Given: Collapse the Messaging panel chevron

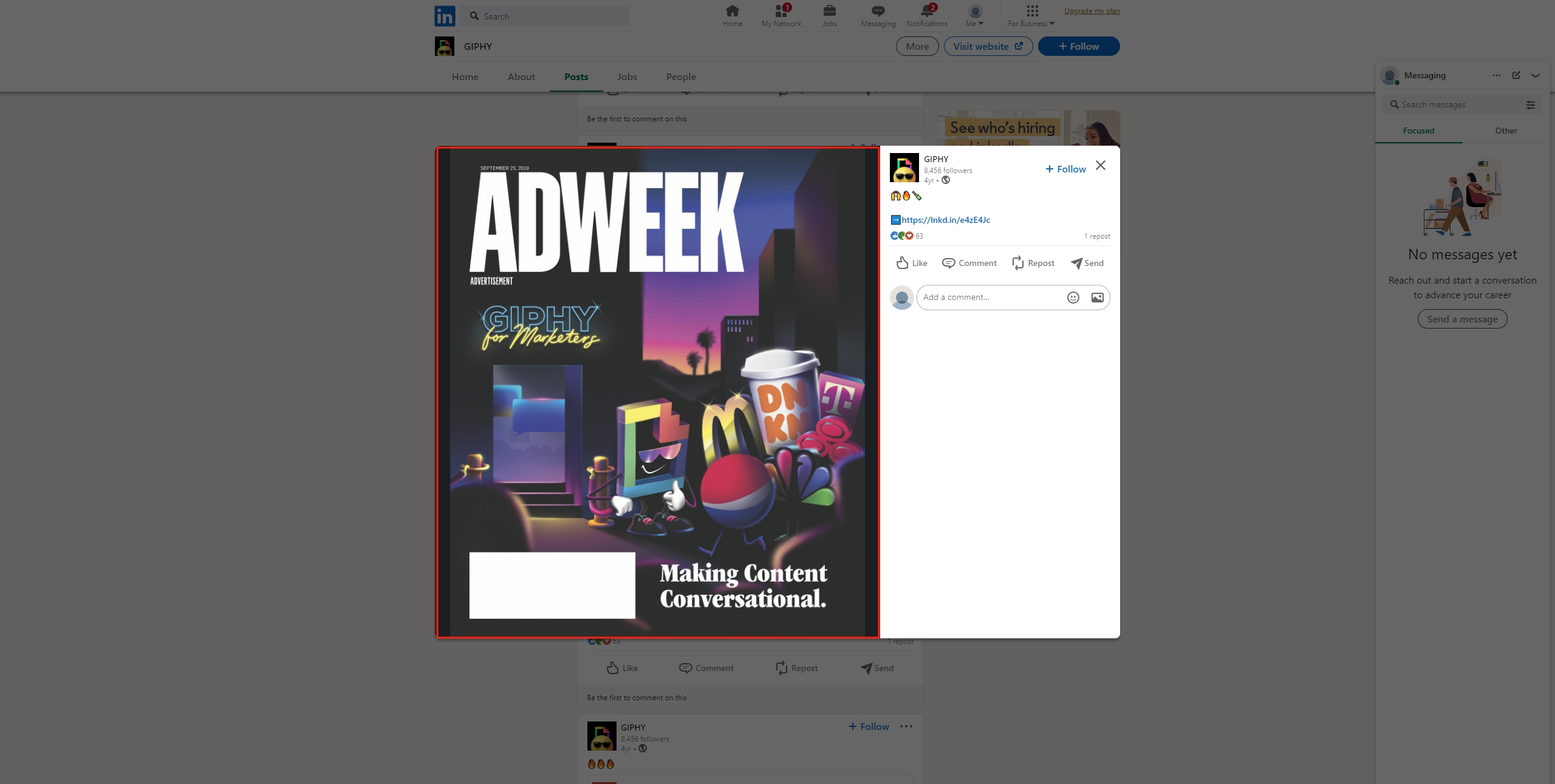Looking at the screenshot, I should 1536,75.
